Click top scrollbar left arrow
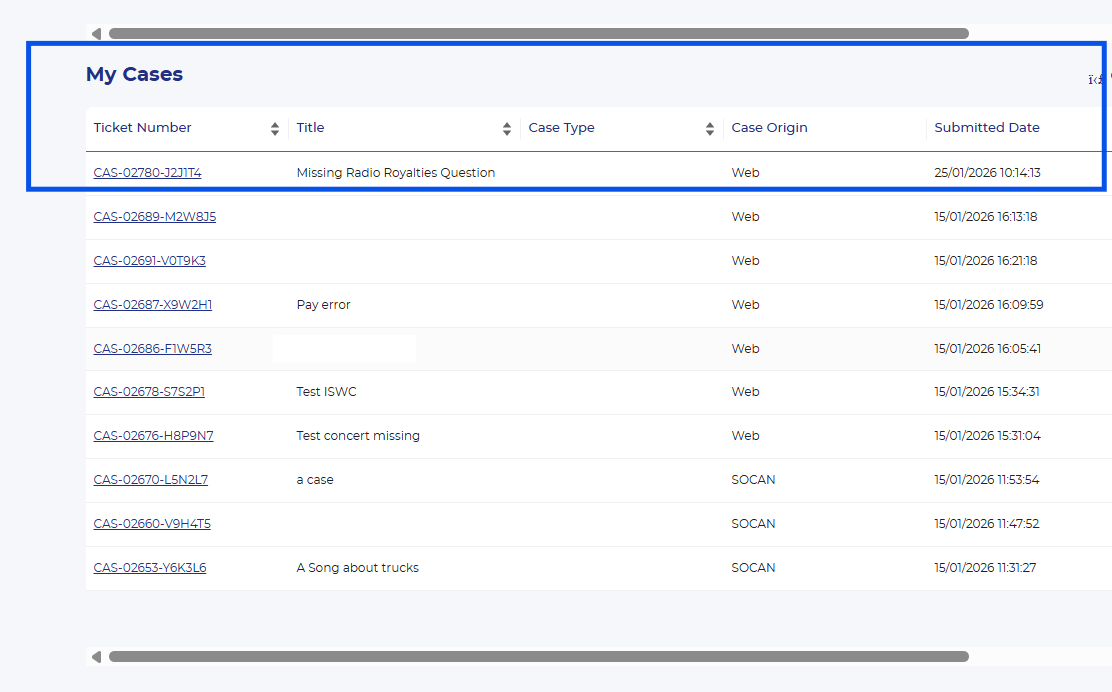The height and width of the screenshot is (692, 1112). coord(96,34)
